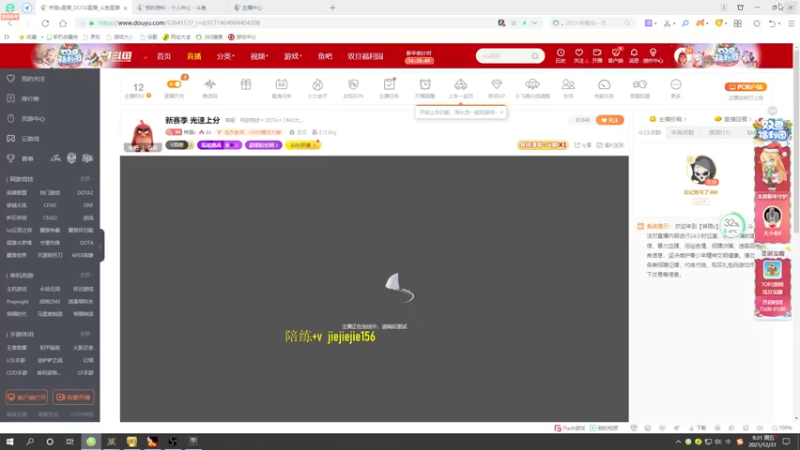Expand the 单机热游 section "全部" link
The height and width of the screenshot is (450, 800).
tap(86, 276)
